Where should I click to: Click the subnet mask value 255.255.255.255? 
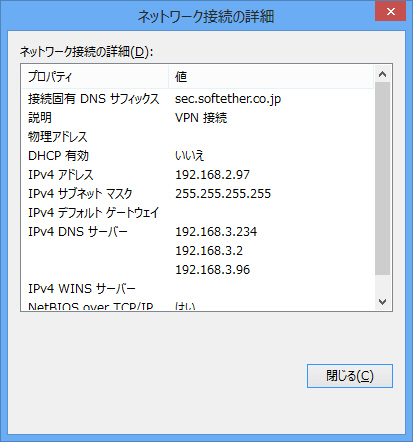pos(223,194)
